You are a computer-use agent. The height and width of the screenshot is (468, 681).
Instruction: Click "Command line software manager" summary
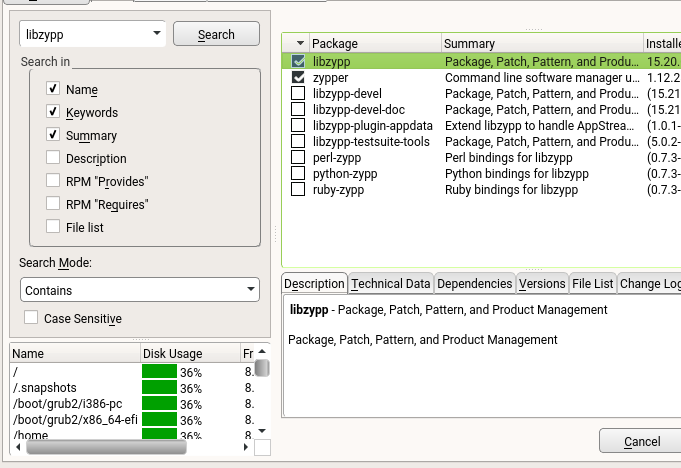pos(542,77)
